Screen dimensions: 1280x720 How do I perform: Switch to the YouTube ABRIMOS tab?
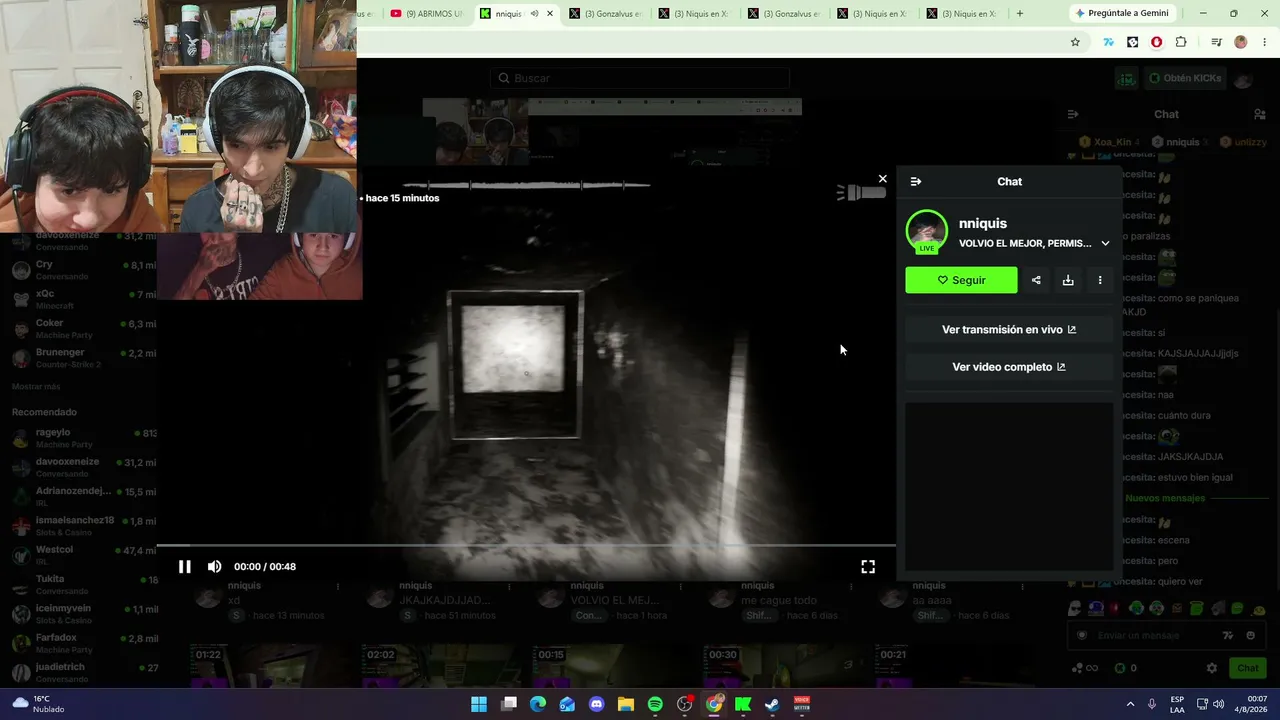tap(426, 14)
